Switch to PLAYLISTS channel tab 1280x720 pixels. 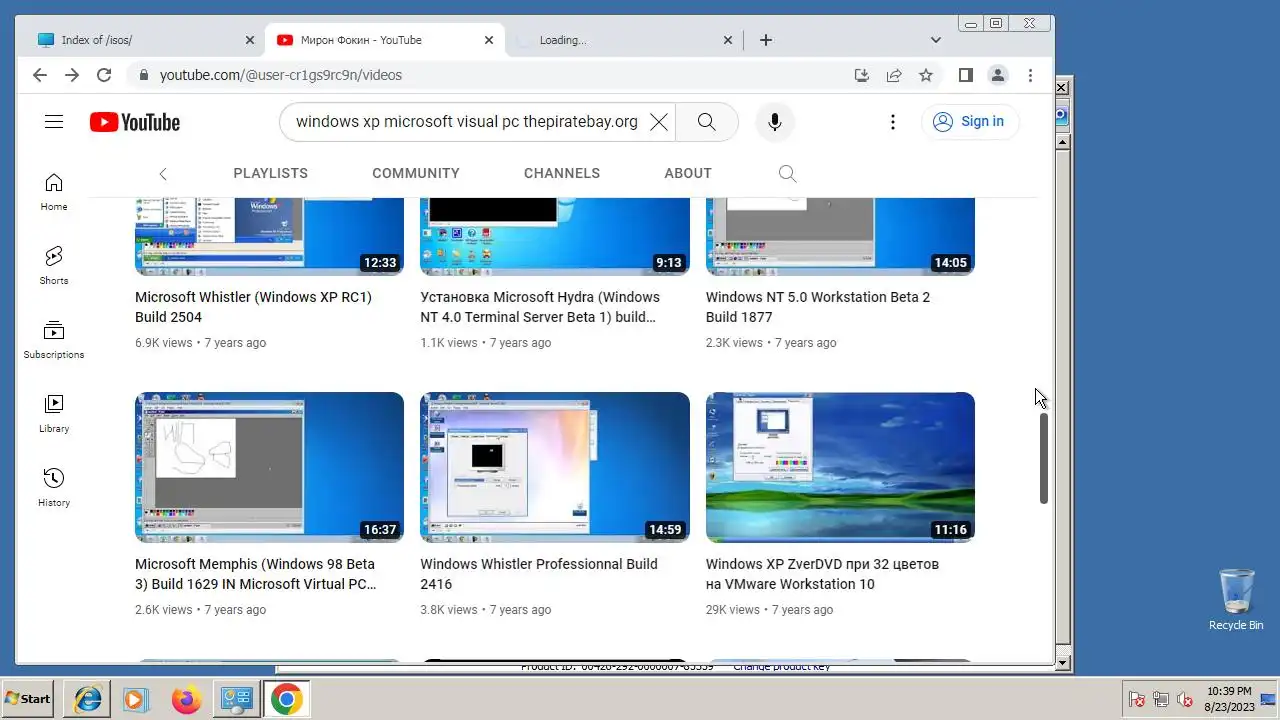[271, 173]
